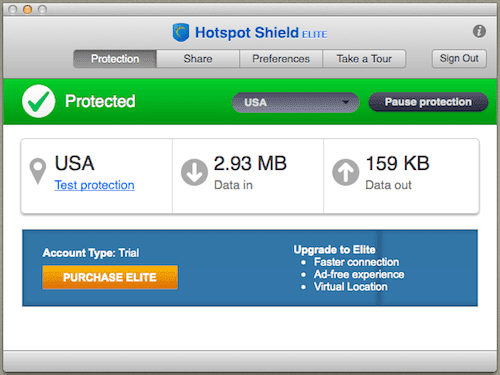This screenshot has height=375, width=500.
Task: Click the location pin icon
Action: pyautogui.click(x=38, y=171)
